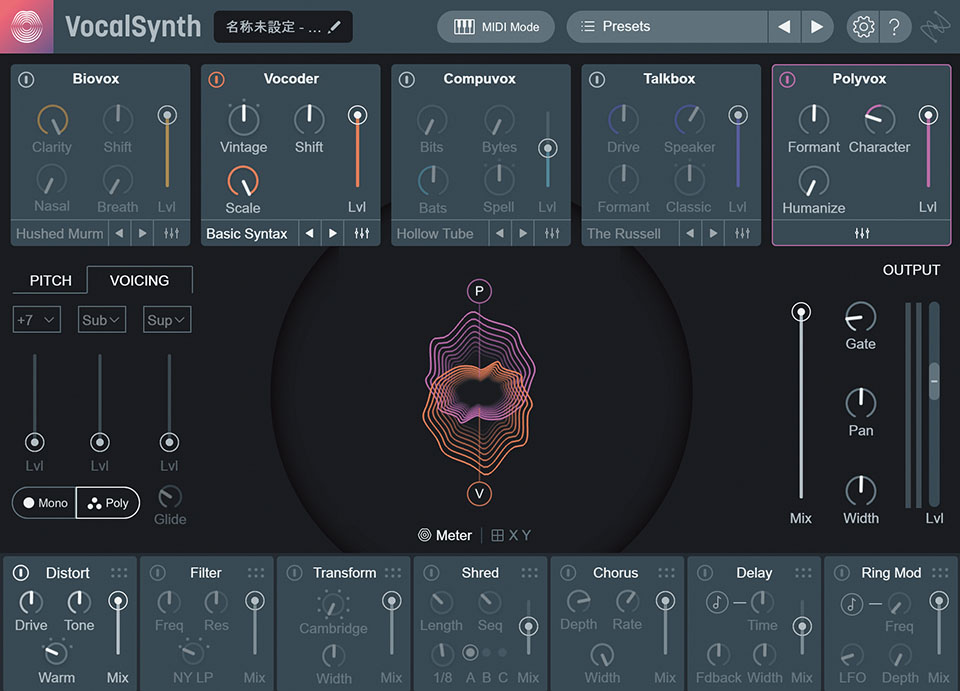The width and height of the screenshot is (960, 691).
Task: Click the Filter NY LP type selector
Action: (193, 652)
